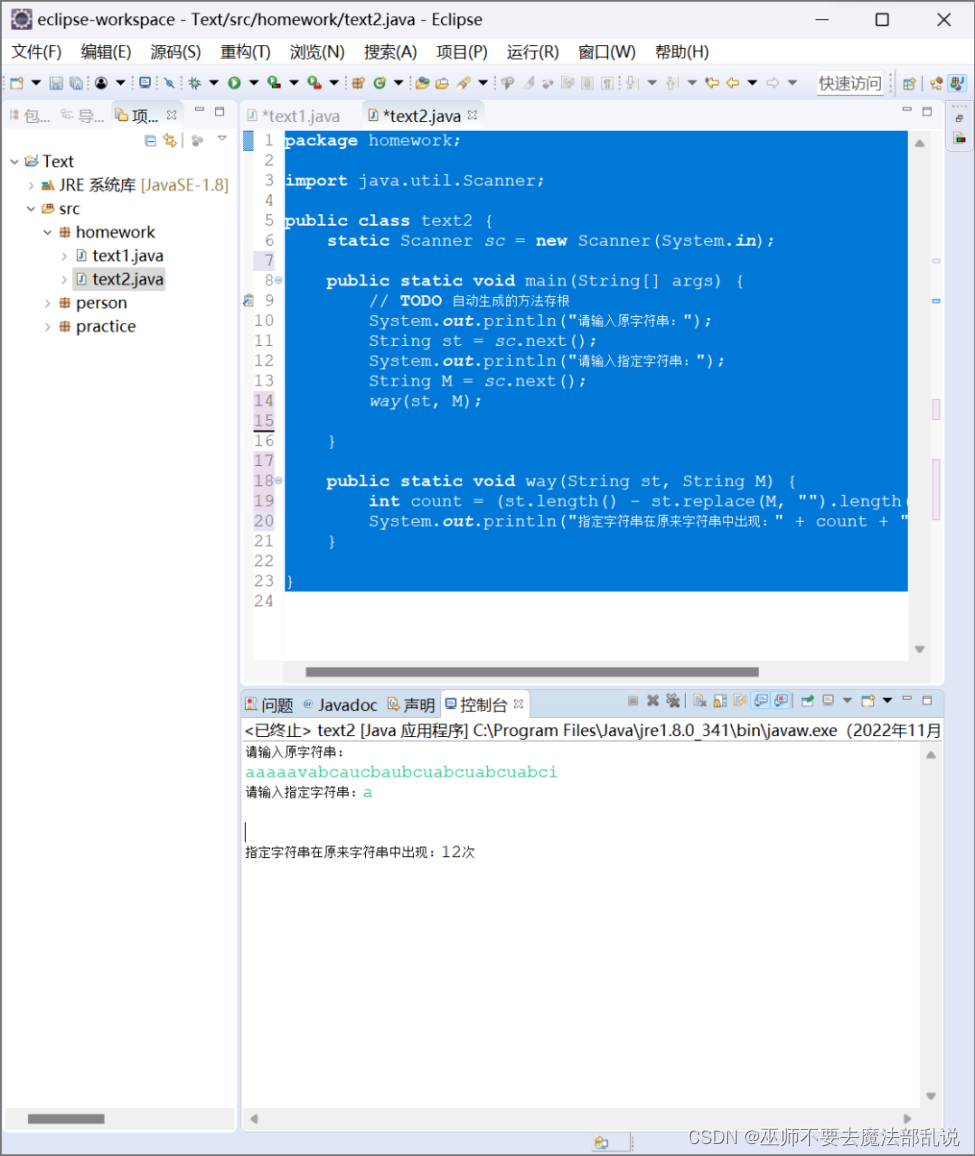This screenshot has height=1156, width=975.
Task: Switch to the Java perspective icon
Action: [x=957, y=83]
